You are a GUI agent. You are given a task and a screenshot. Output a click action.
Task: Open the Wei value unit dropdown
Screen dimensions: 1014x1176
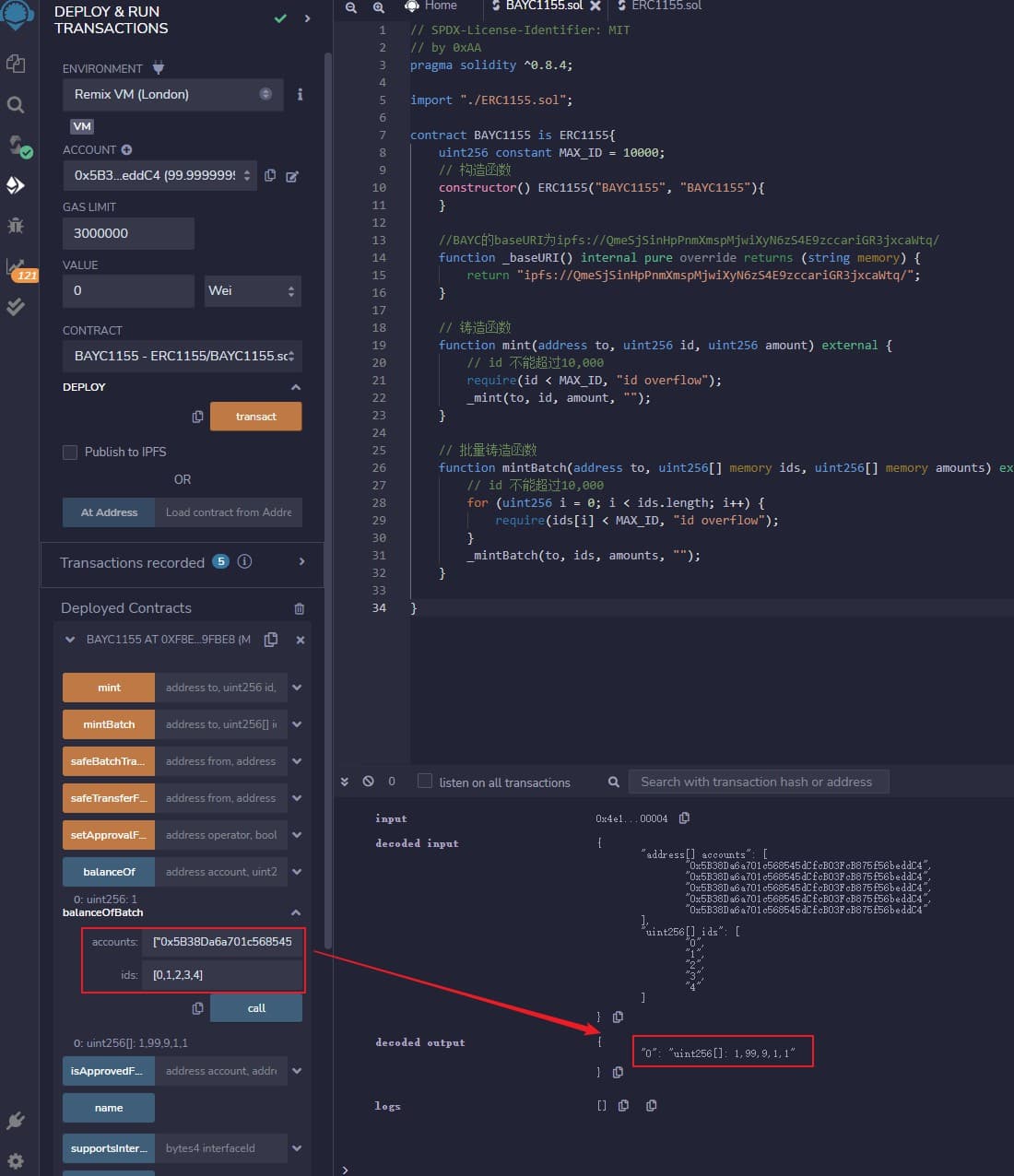(252, 291)
